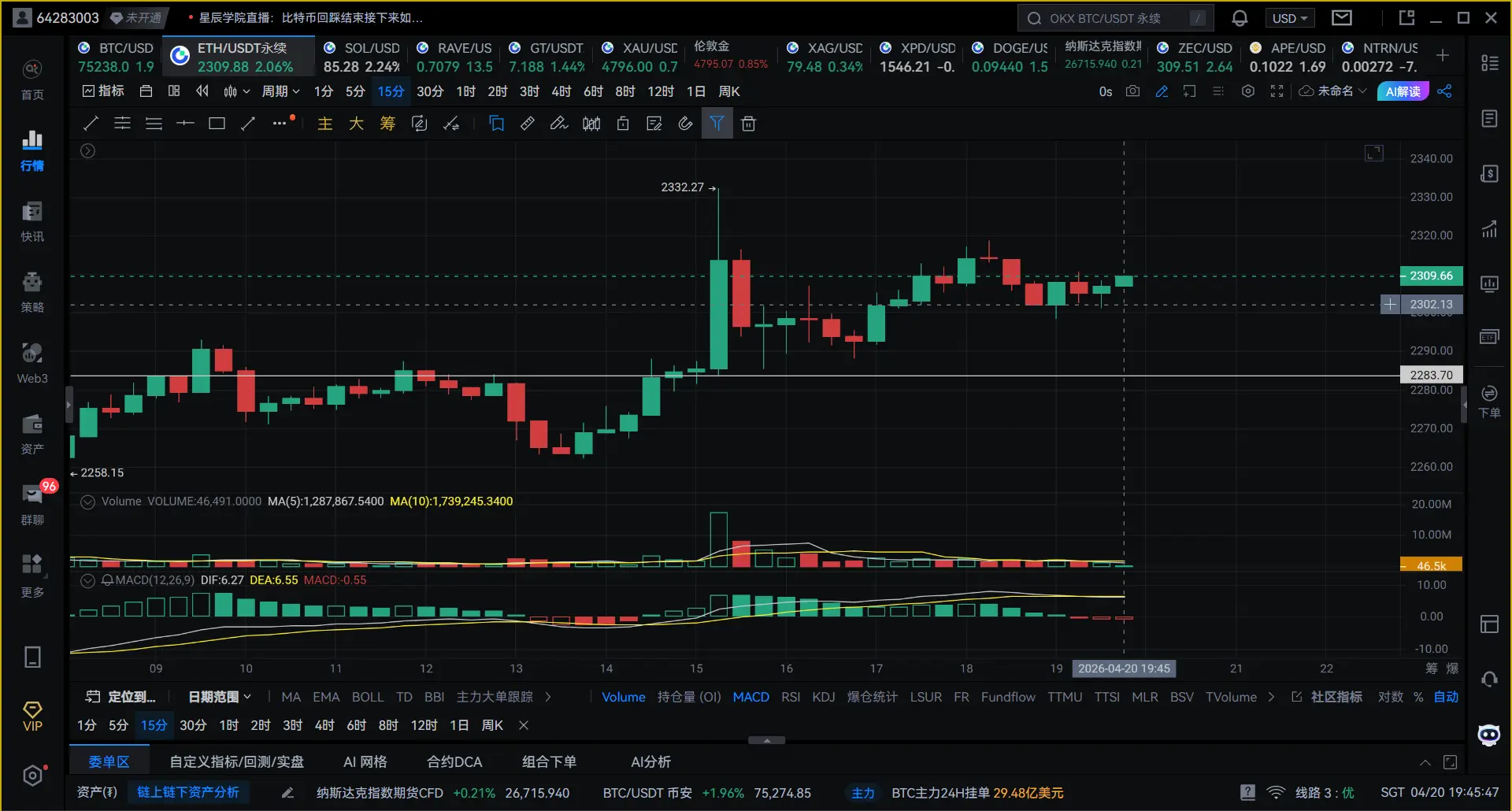The width and height of the screenshot is (1512, 811).
Task: Show more sub-indicators after TVolume
Action: click(1271, 697)
